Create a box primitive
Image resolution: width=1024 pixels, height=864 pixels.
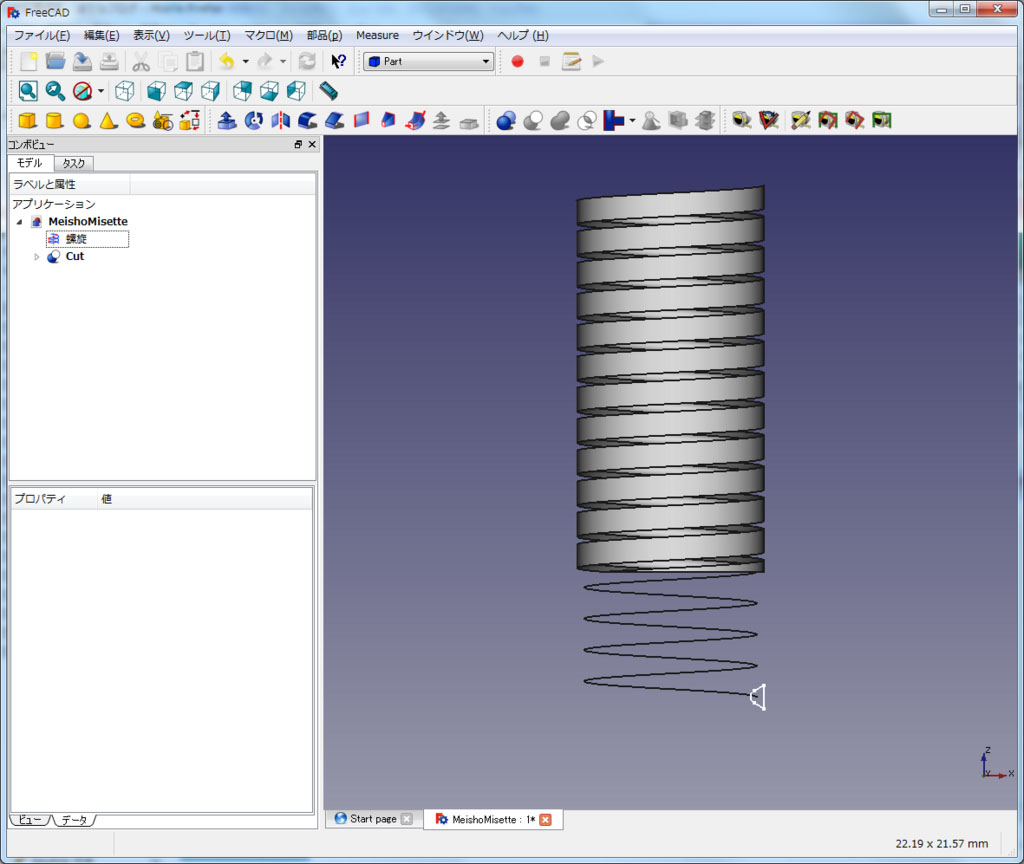27,120
